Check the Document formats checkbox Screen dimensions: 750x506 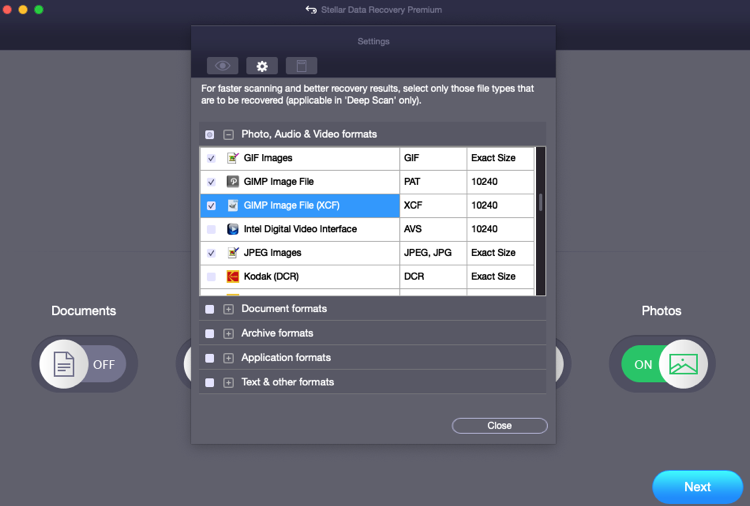click(x=210, y=309)
